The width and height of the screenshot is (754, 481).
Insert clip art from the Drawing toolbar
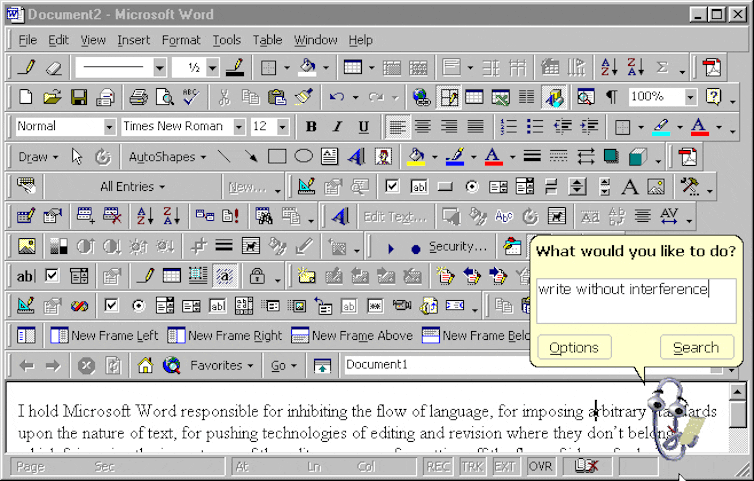point(383,157)
